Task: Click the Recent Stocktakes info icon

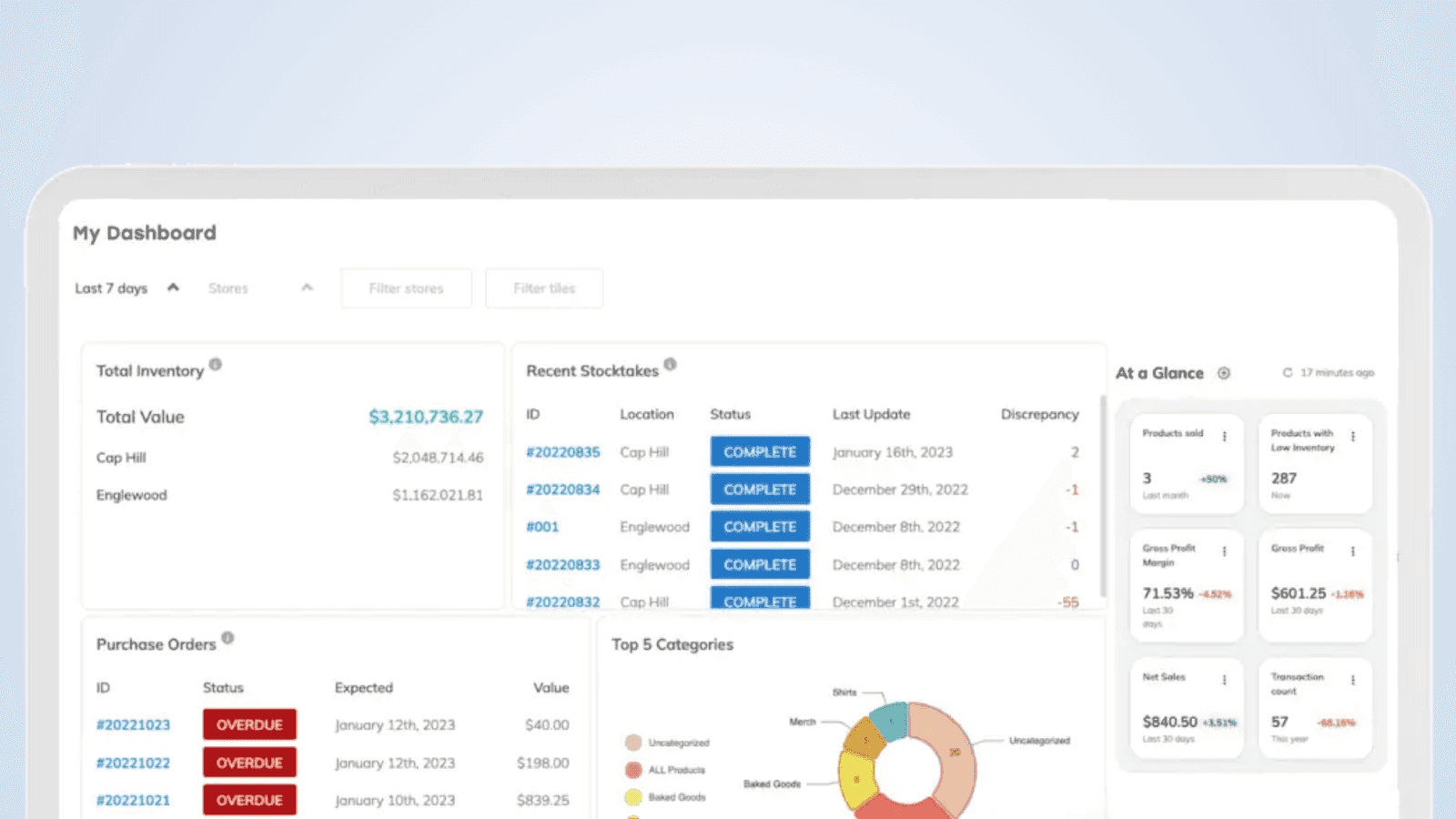Action: pyautogui.click(x=671, y=363)
